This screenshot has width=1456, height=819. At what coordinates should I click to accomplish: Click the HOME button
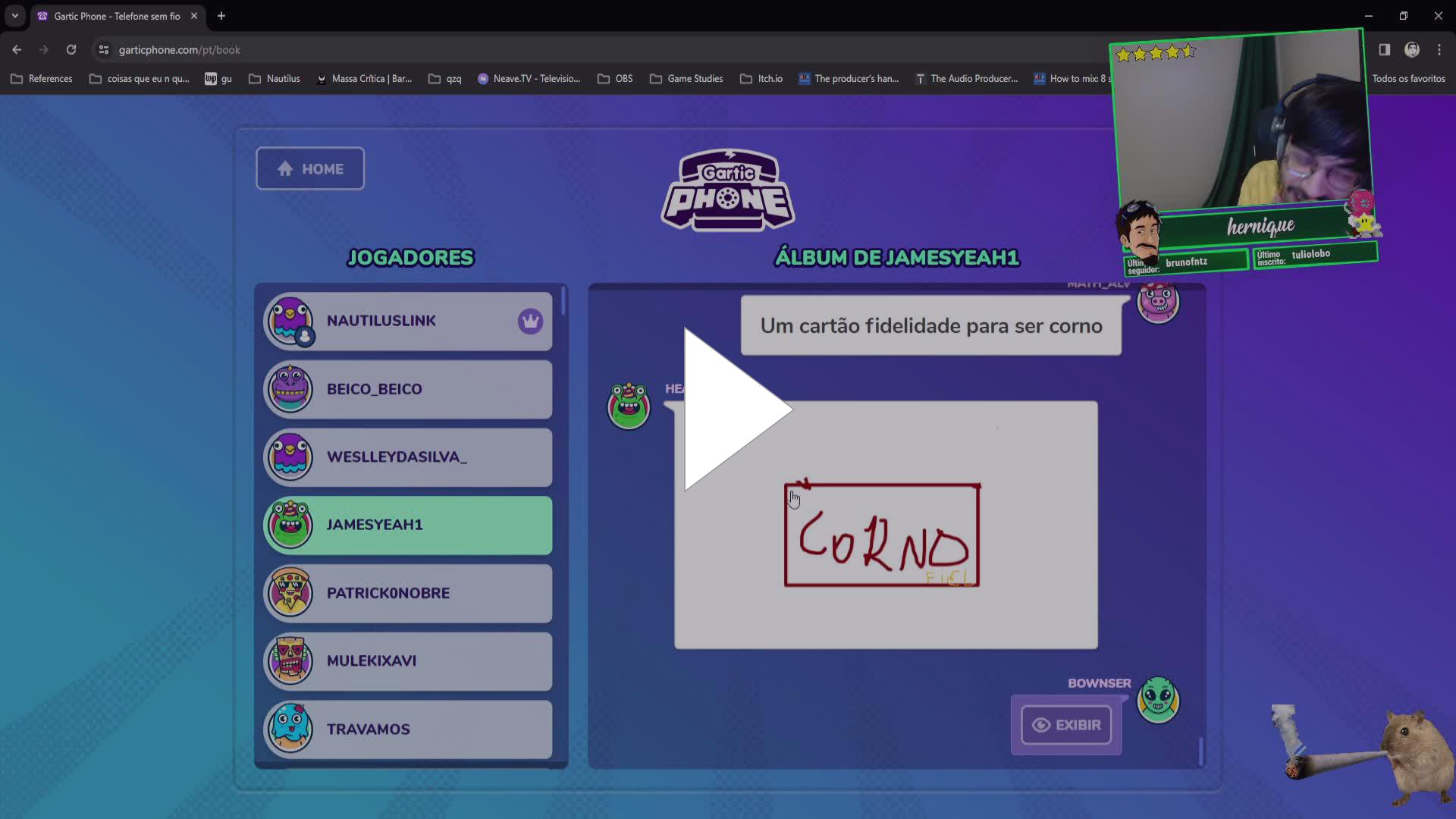coord(310,168)
